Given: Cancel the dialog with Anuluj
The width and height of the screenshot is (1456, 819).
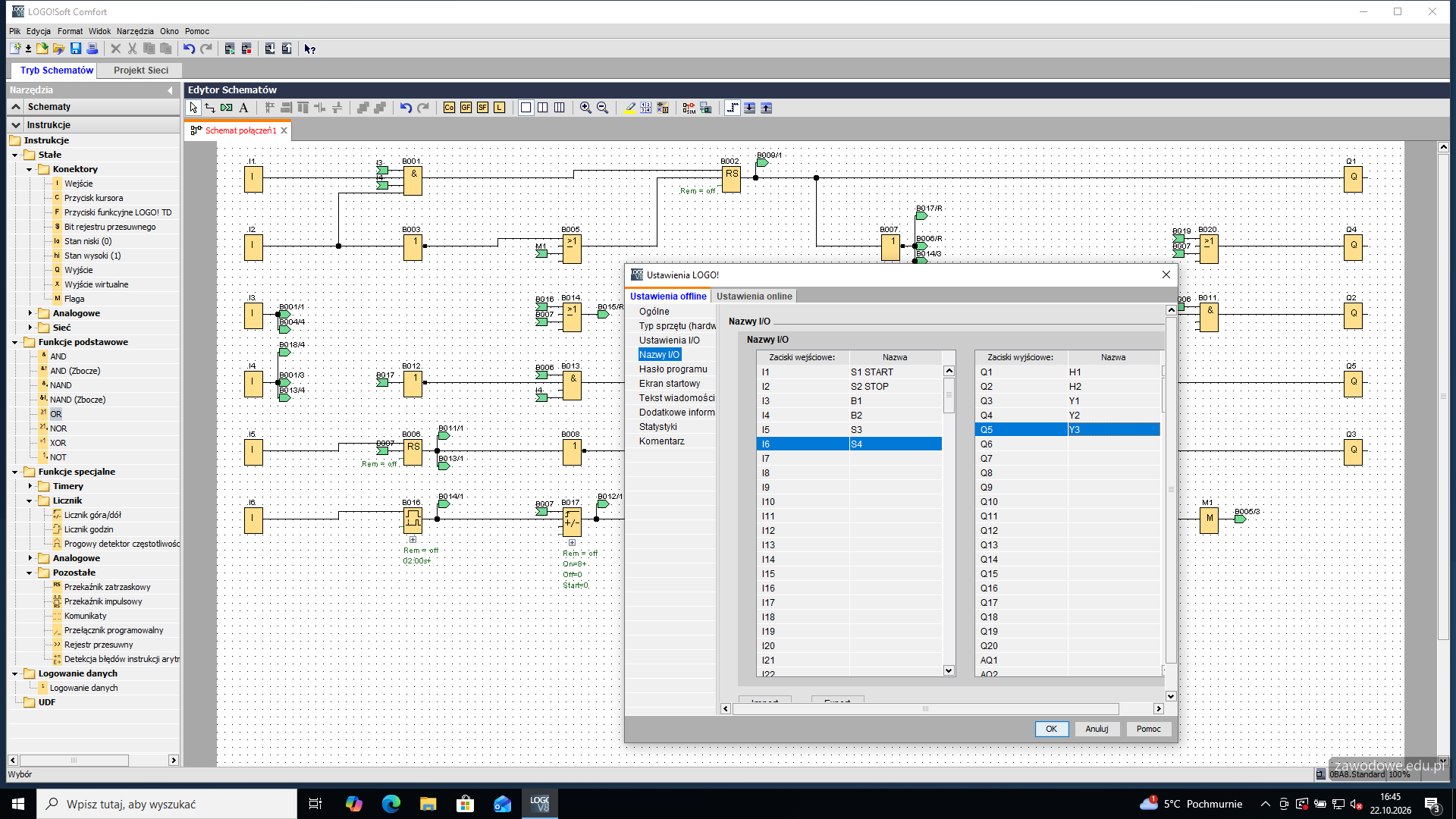Looking at the screenshot, I should click(1097, 729).
